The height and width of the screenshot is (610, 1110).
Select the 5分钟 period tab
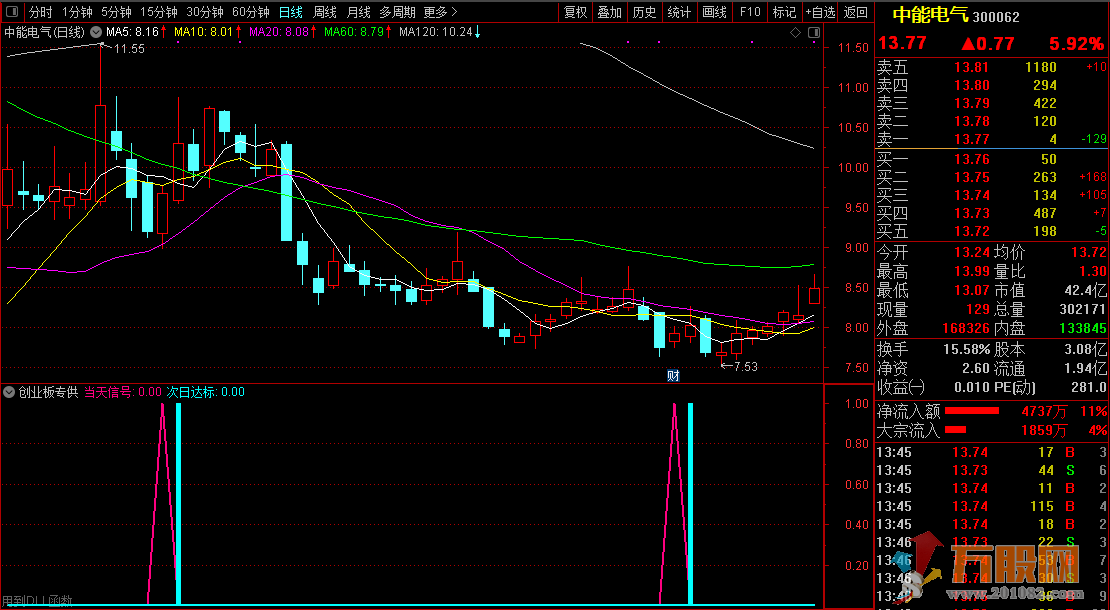point(116,12)
